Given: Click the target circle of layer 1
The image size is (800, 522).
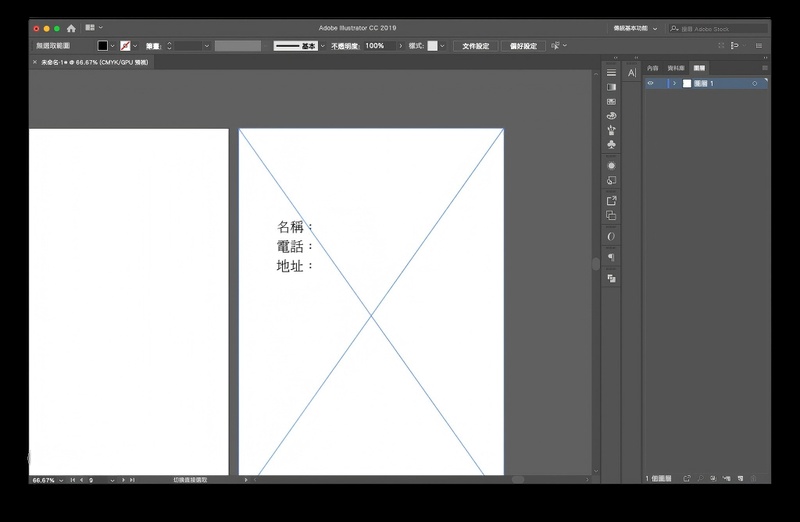Looking at the screenshot, I should pyautogui.click(x=755, y=84).
